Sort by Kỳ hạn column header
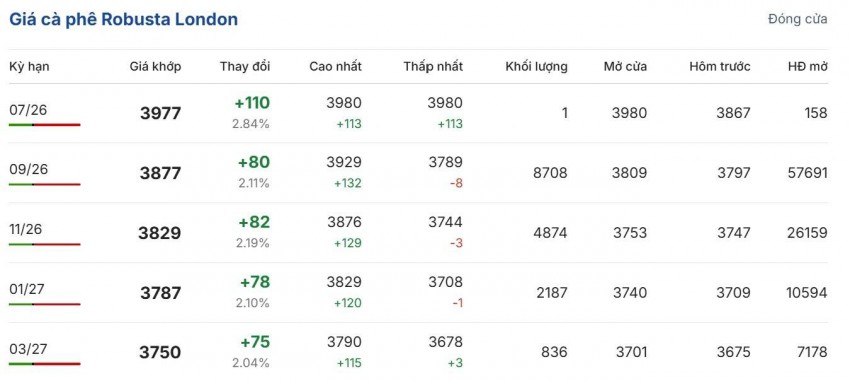850x381 pixels. [x=29, y=67]
